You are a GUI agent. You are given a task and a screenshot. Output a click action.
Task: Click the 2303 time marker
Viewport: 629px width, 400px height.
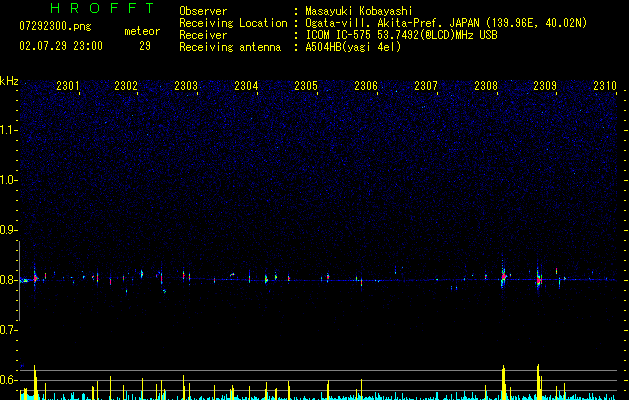coord(186,85)
